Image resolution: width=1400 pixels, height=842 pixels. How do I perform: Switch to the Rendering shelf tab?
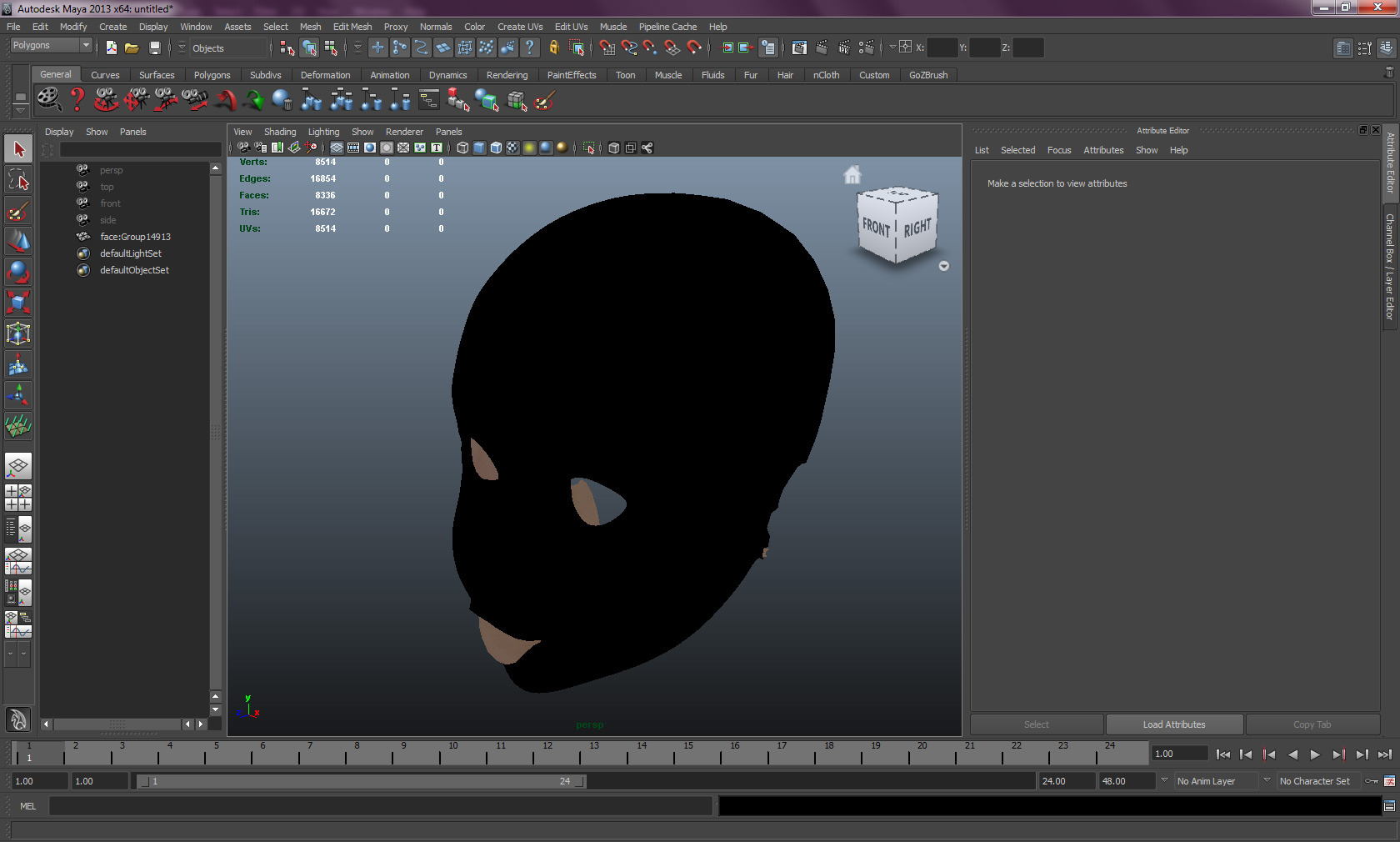(x=507, y=75)
